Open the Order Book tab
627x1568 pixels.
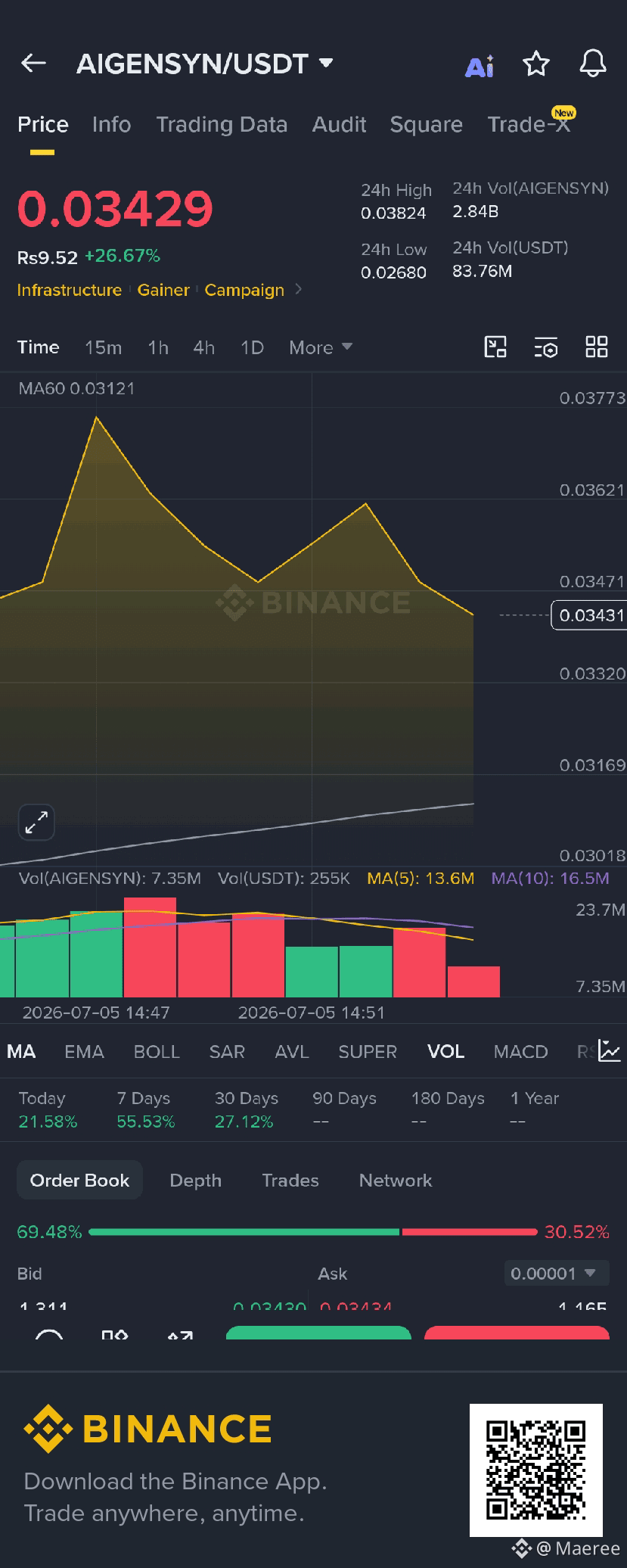click(79, 1180)
